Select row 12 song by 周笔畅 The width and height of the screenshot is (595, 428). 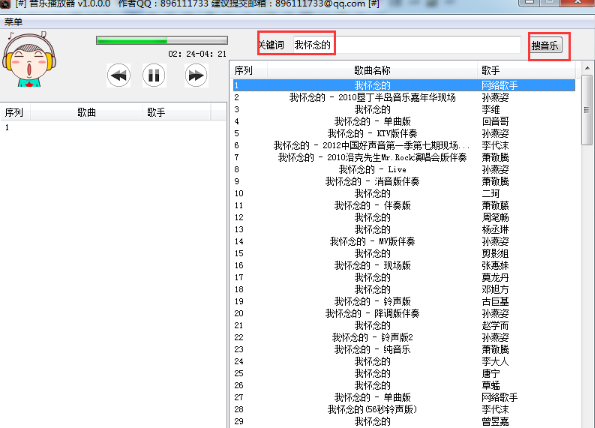click(x=404, y=217)
